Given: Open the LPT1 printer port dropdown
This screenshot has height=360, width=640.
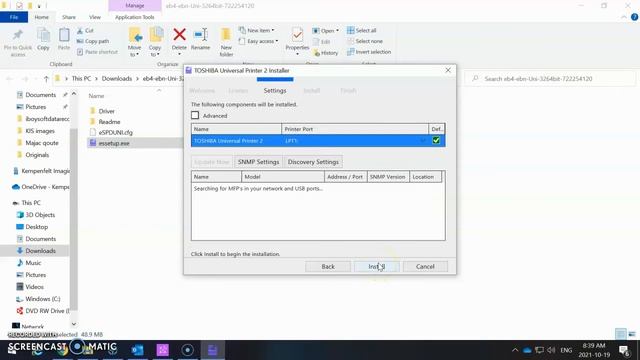Looking at the screenshot, I should click(x=423, y=140).
